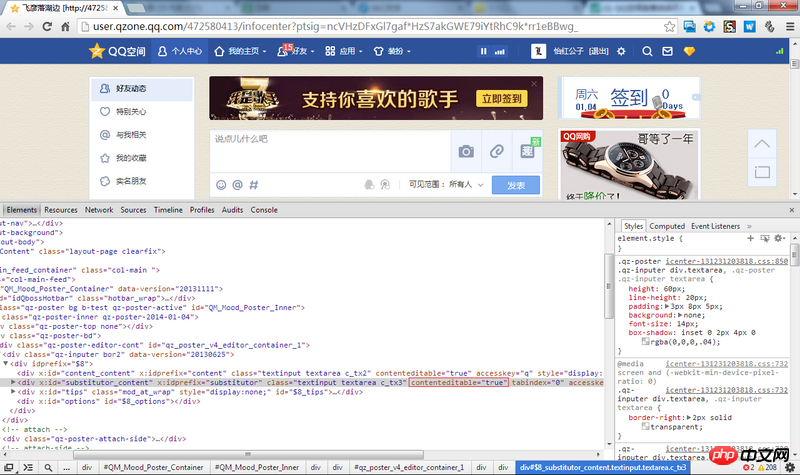Click the yellow diamond VIP icon
Image resolution: width=800 pixels, height=475 pixels.
tap(689, 51)
